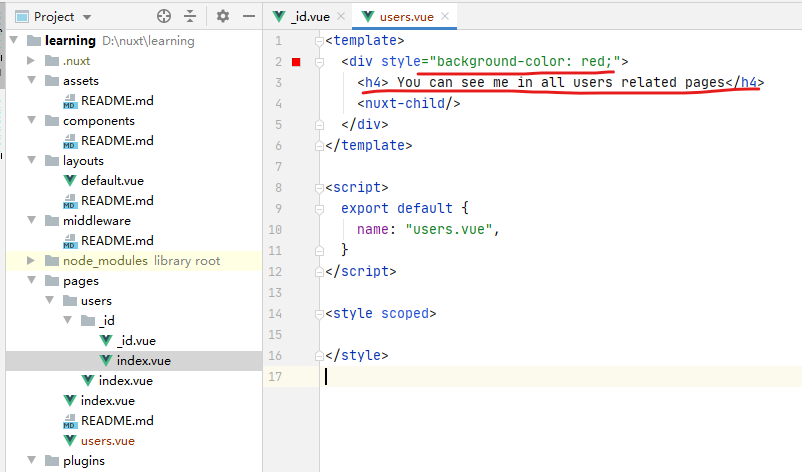Close the _id.vue tab
This screenshot has height=472, width=802.
(341, 16)
